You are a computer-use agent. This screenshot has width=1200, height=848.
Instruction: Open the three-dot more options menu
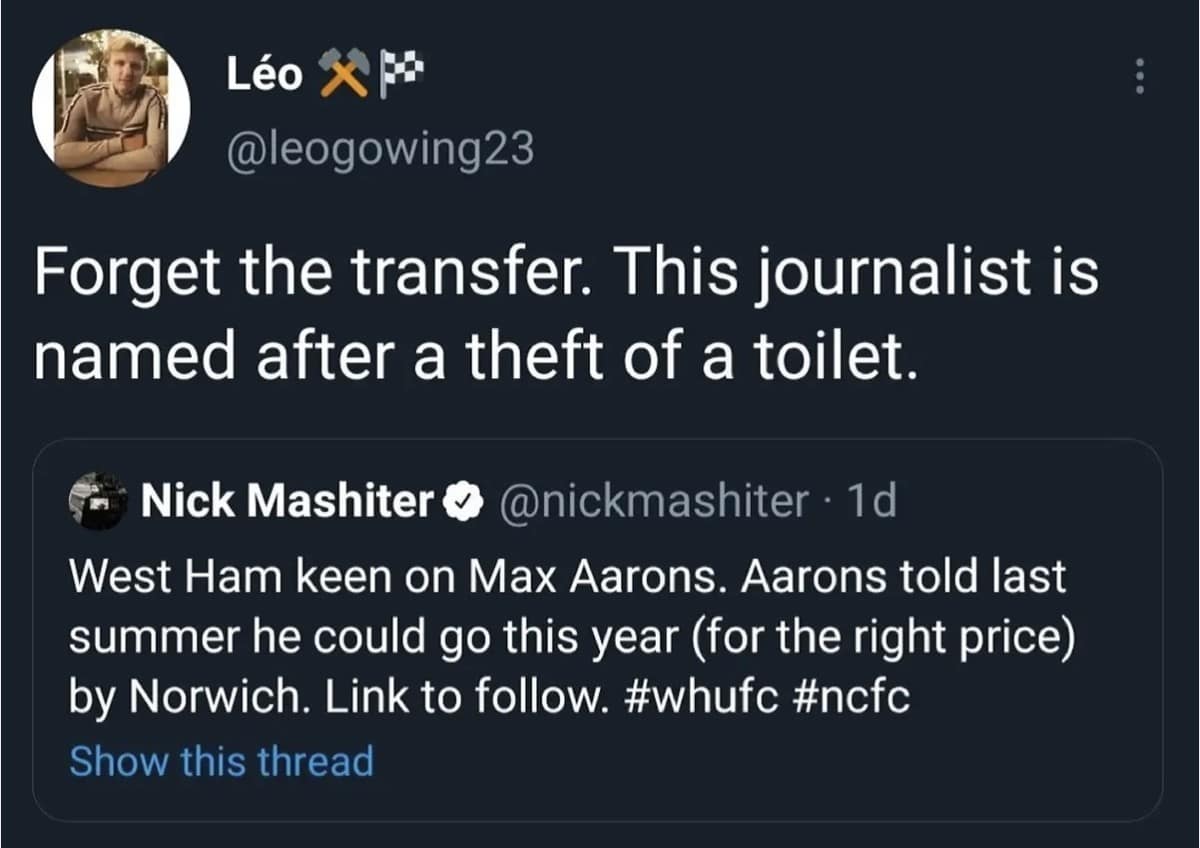coord(1136,75)
